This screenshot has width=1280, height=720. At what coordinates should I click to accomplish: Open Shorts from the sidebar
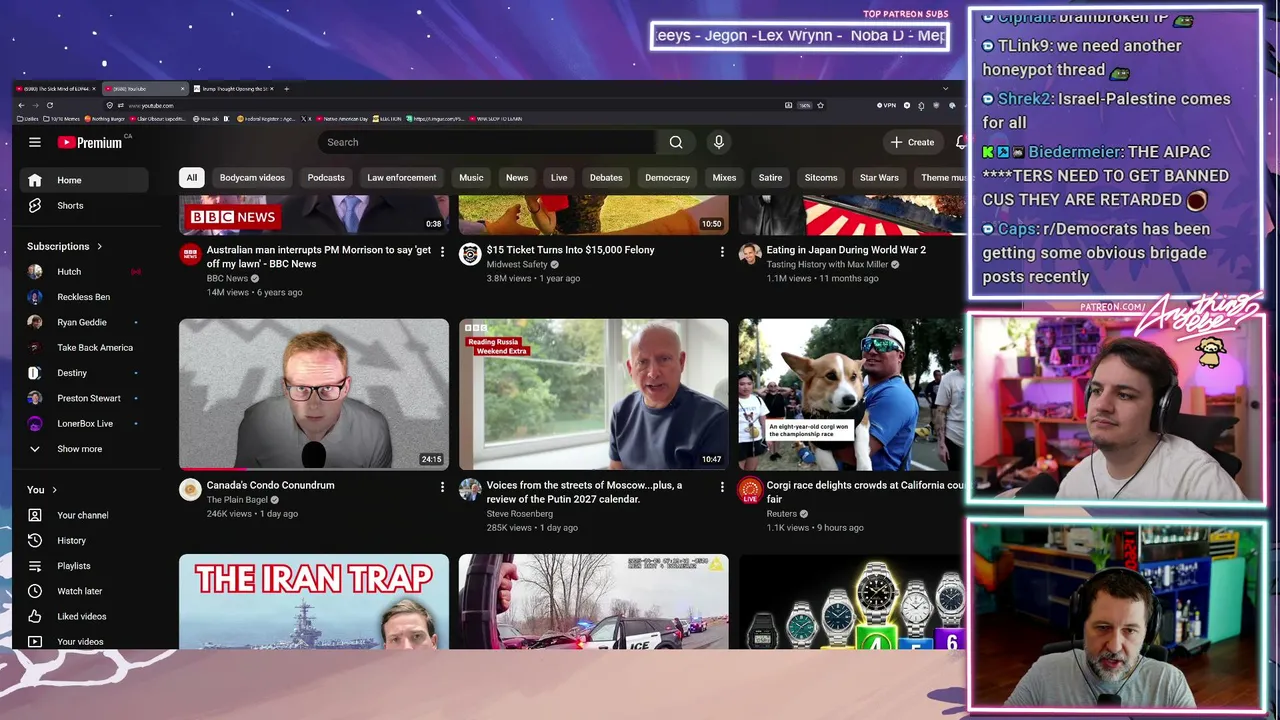pos(84,205)
